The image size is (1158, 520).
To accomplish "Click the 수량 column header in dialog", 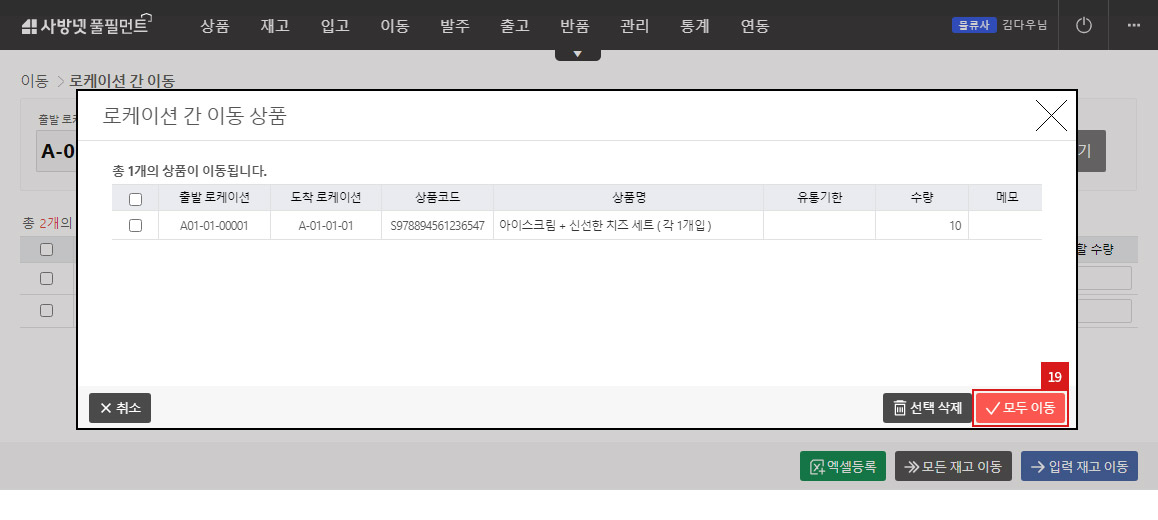I will tap(922, 197).
